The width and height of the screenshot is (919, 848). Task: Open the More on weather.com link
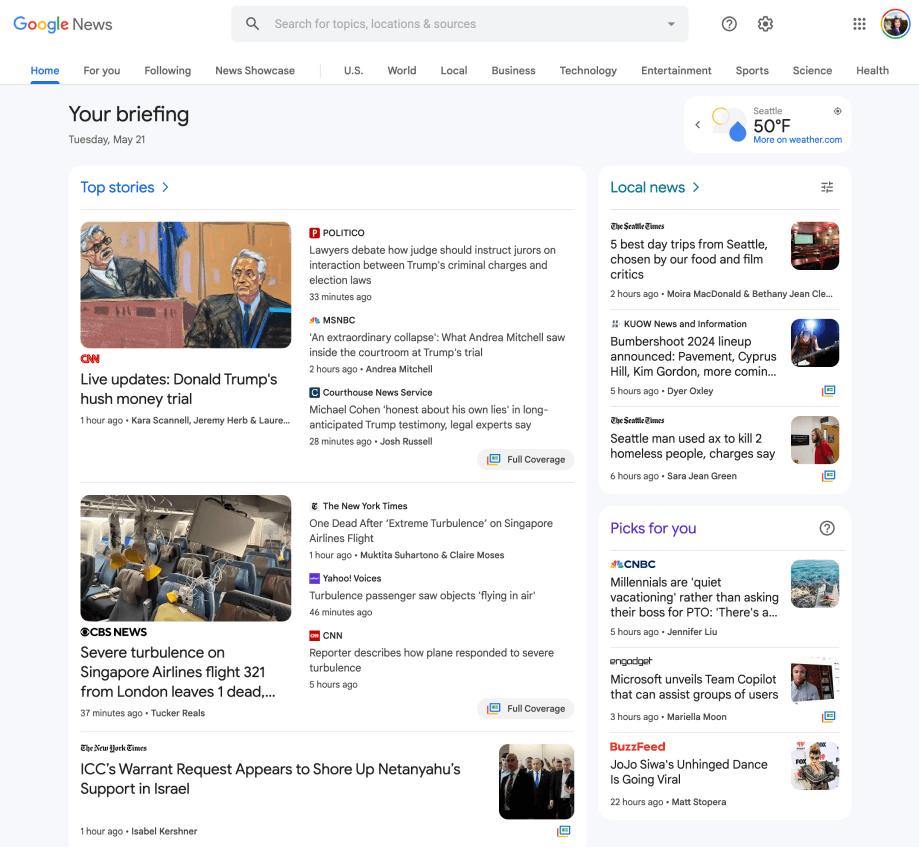[x=797, y=140]
